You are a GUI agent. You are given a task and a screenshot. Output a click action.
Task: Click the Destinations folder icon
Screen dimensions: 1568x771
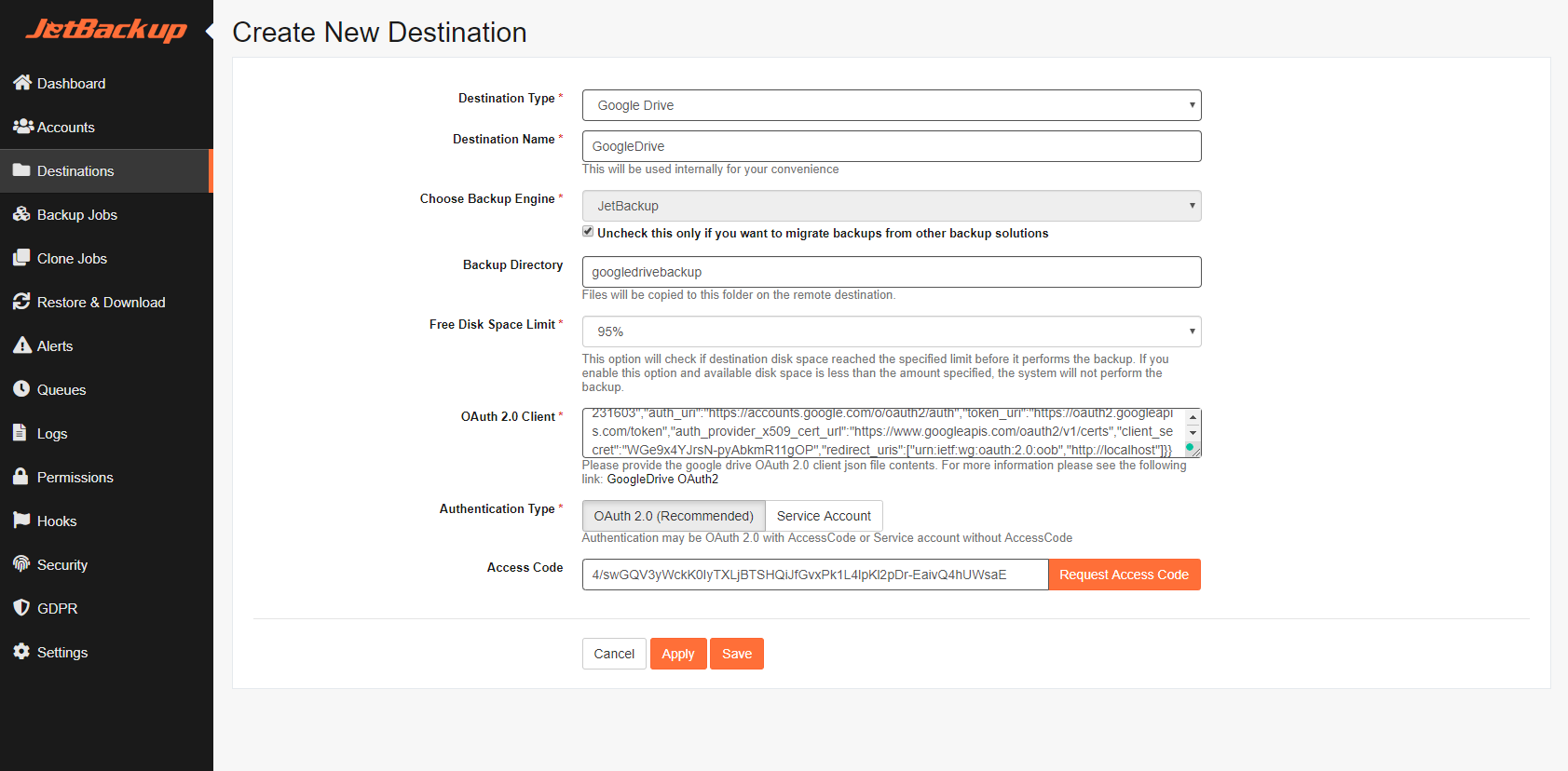pyautogui.click(x=21, y=170)
